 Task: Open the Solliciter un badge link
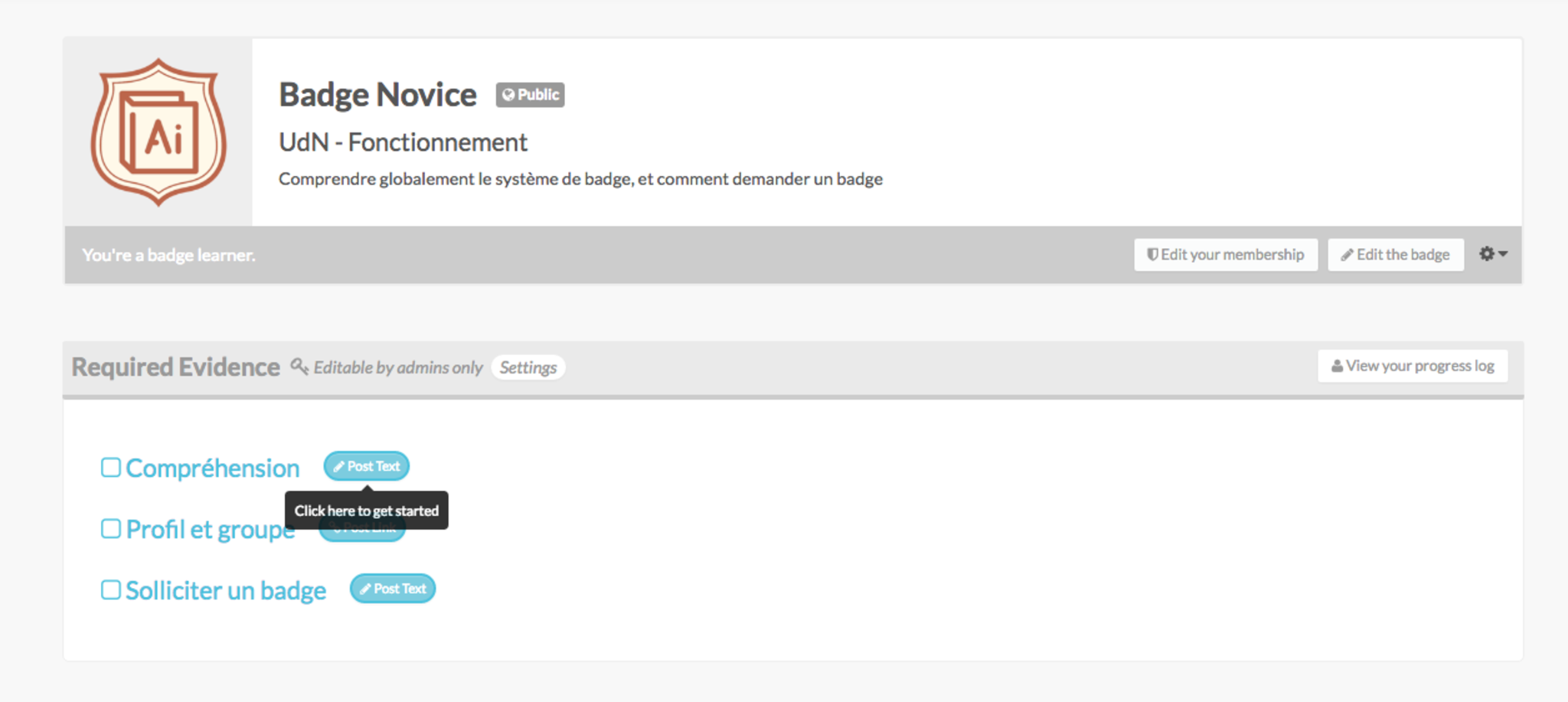(x=226, y=590)
